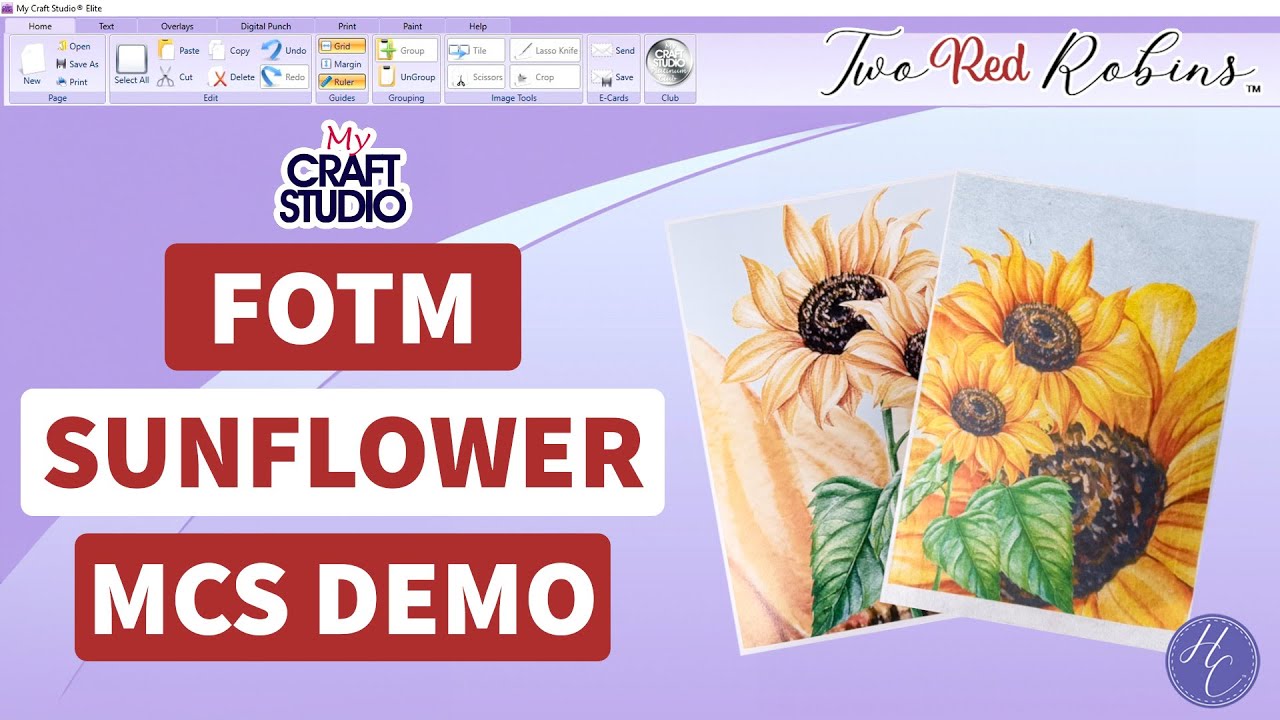The height and width of the screenshot is (720, 1280).
Task: Send an E-Card
Action: tap(614, 50)
